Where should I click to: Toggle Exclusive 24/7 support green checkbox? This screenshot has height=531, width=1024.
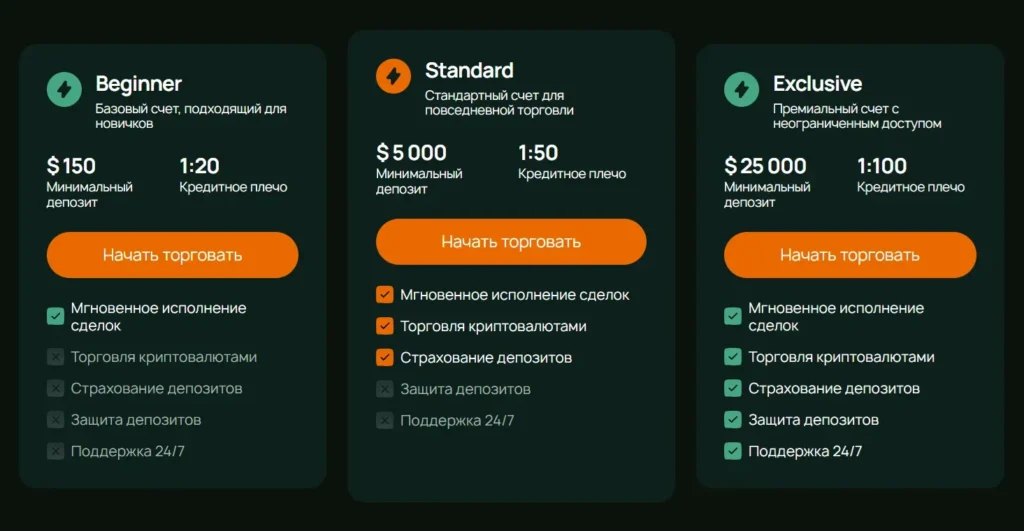coord(733,451)
